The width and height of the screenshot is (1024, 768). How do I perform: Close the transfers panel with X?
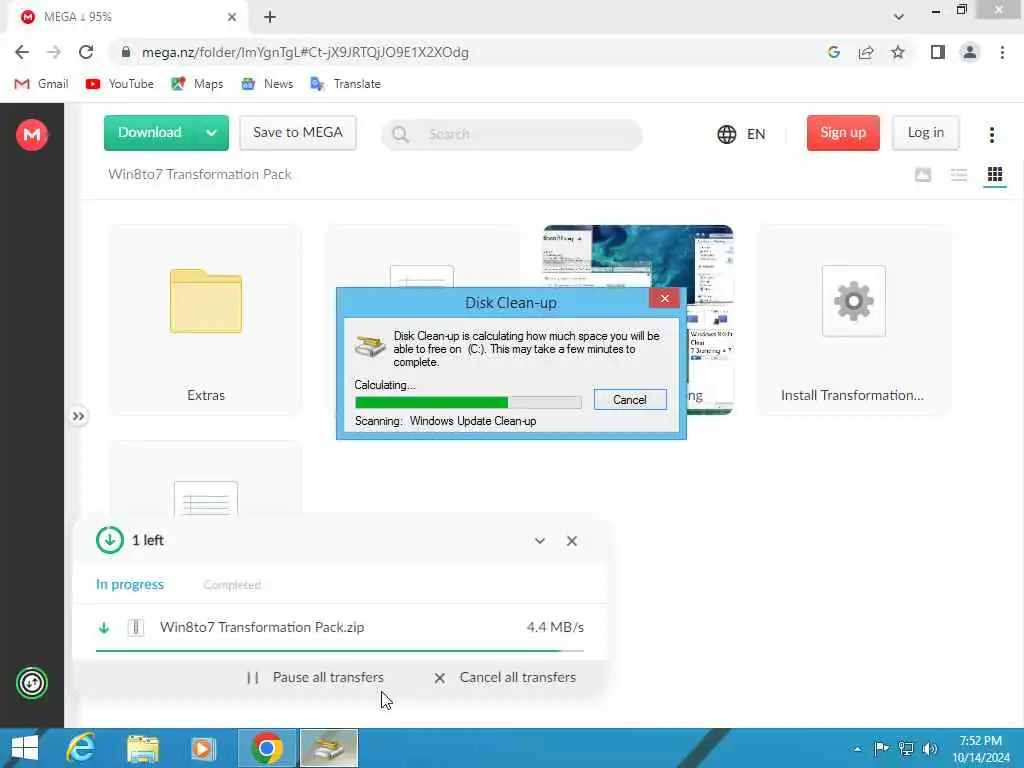pyautogui.click(x=572, y=541)
